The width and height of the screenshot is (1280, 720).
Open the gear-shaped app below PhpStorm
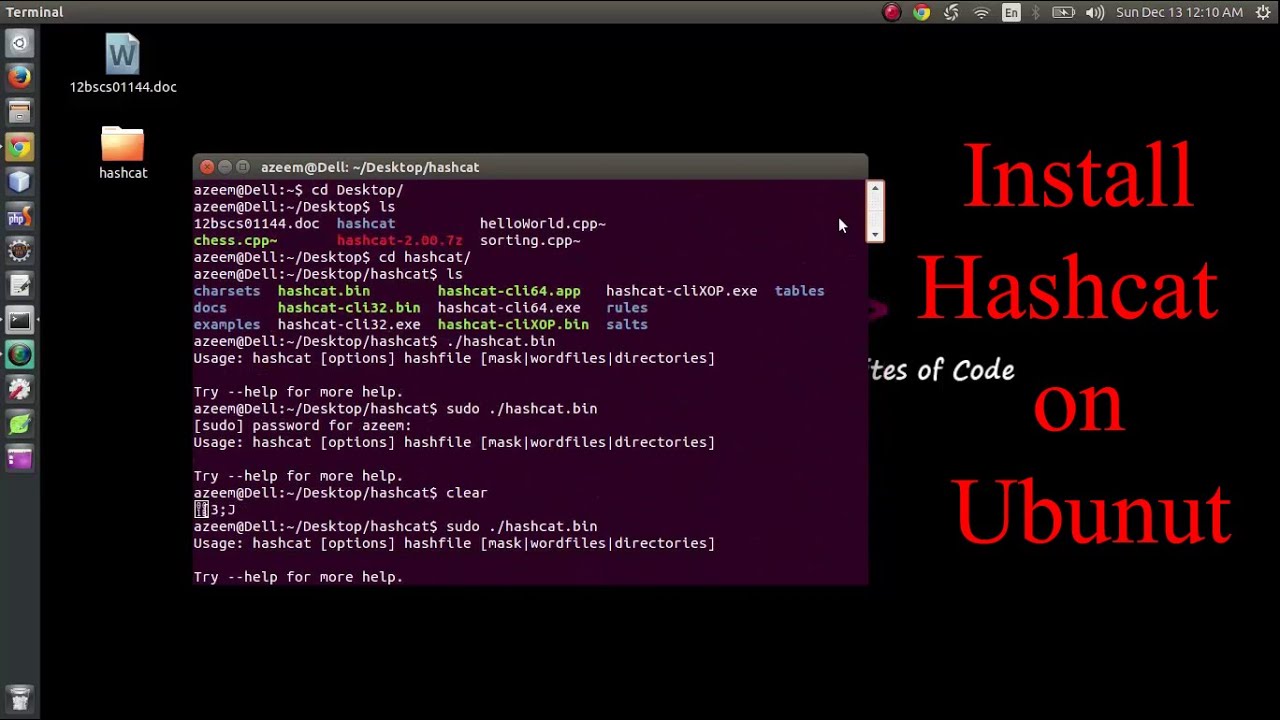19,251
